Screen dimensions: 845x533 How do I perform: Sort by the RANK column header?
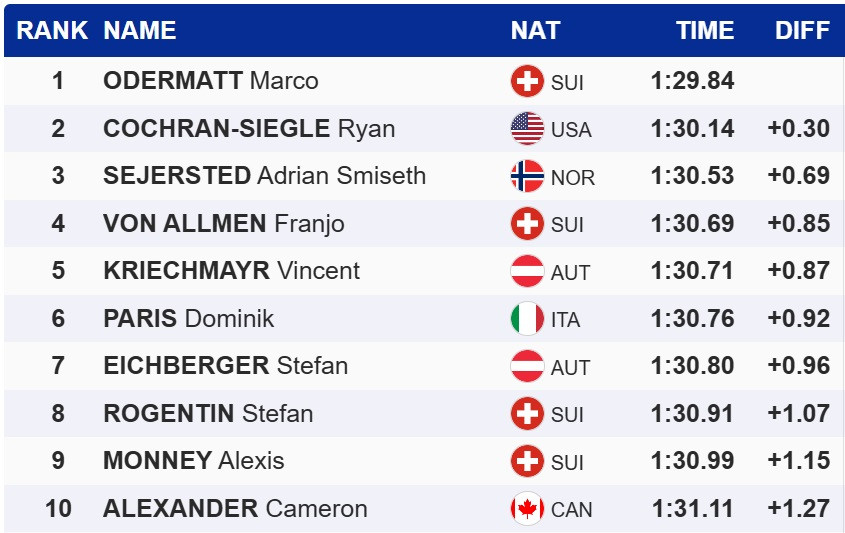[53, 30]
